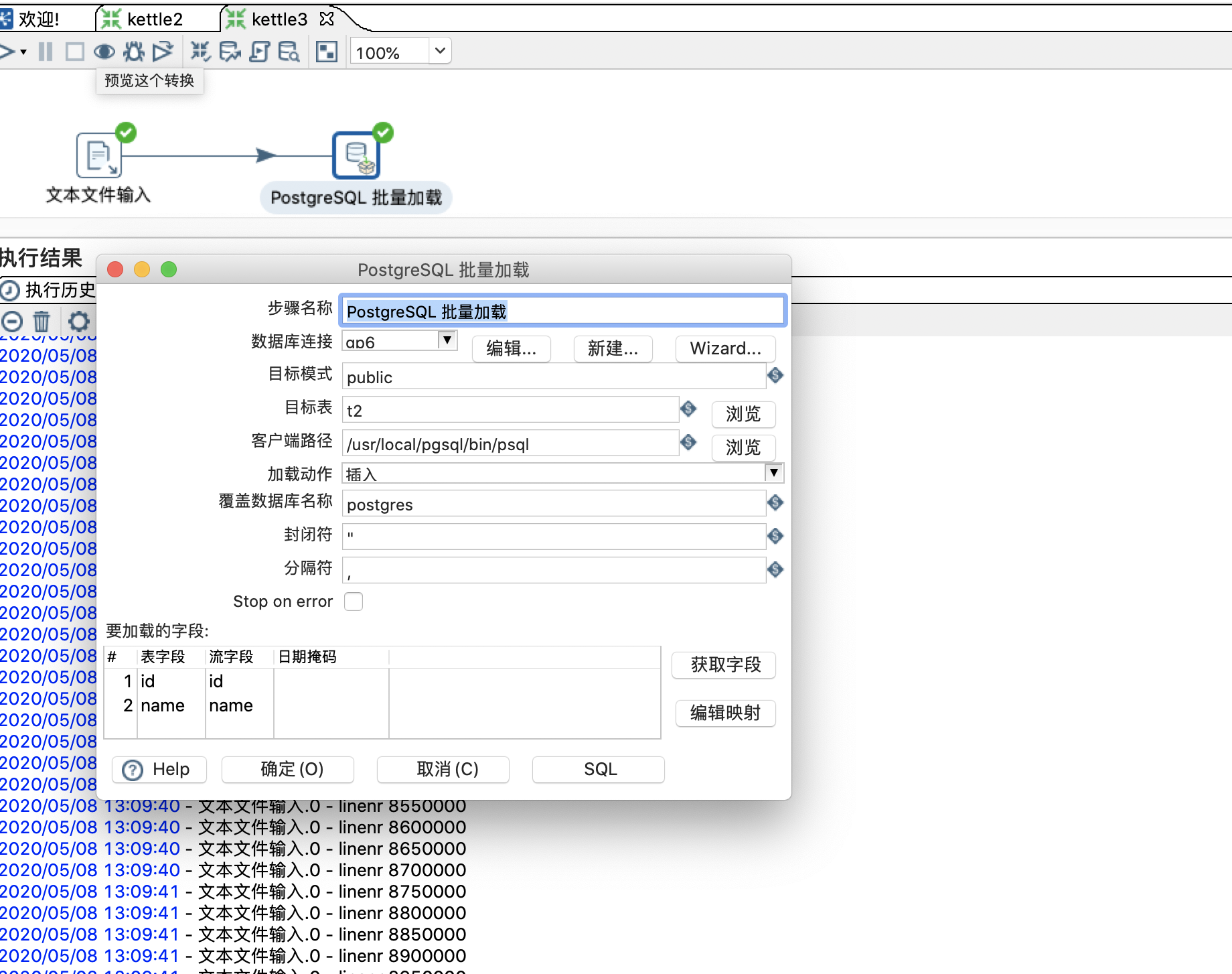This screenshot has width=1232, height=974.
Task: Open the 数据库连接 dropdown
Action: tap(447, 340)
